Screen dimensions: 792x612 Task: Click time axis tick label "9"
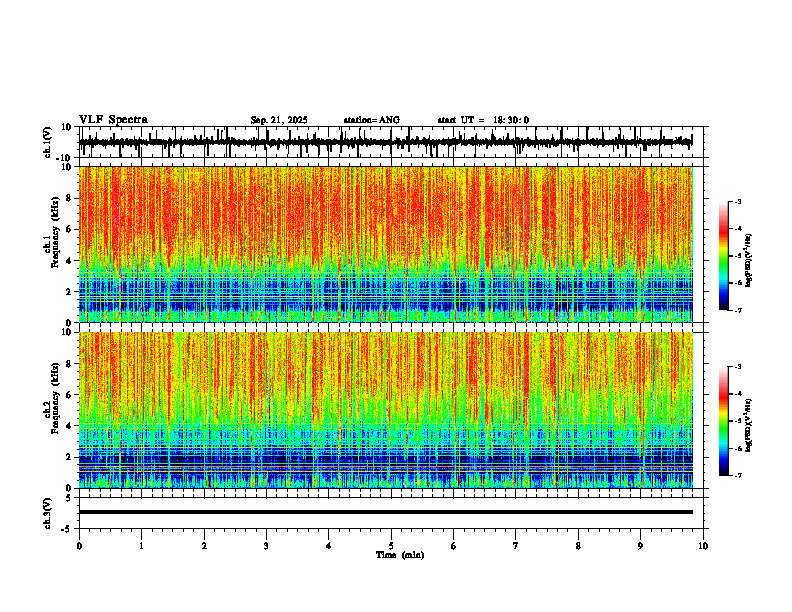tap(640, 546)
